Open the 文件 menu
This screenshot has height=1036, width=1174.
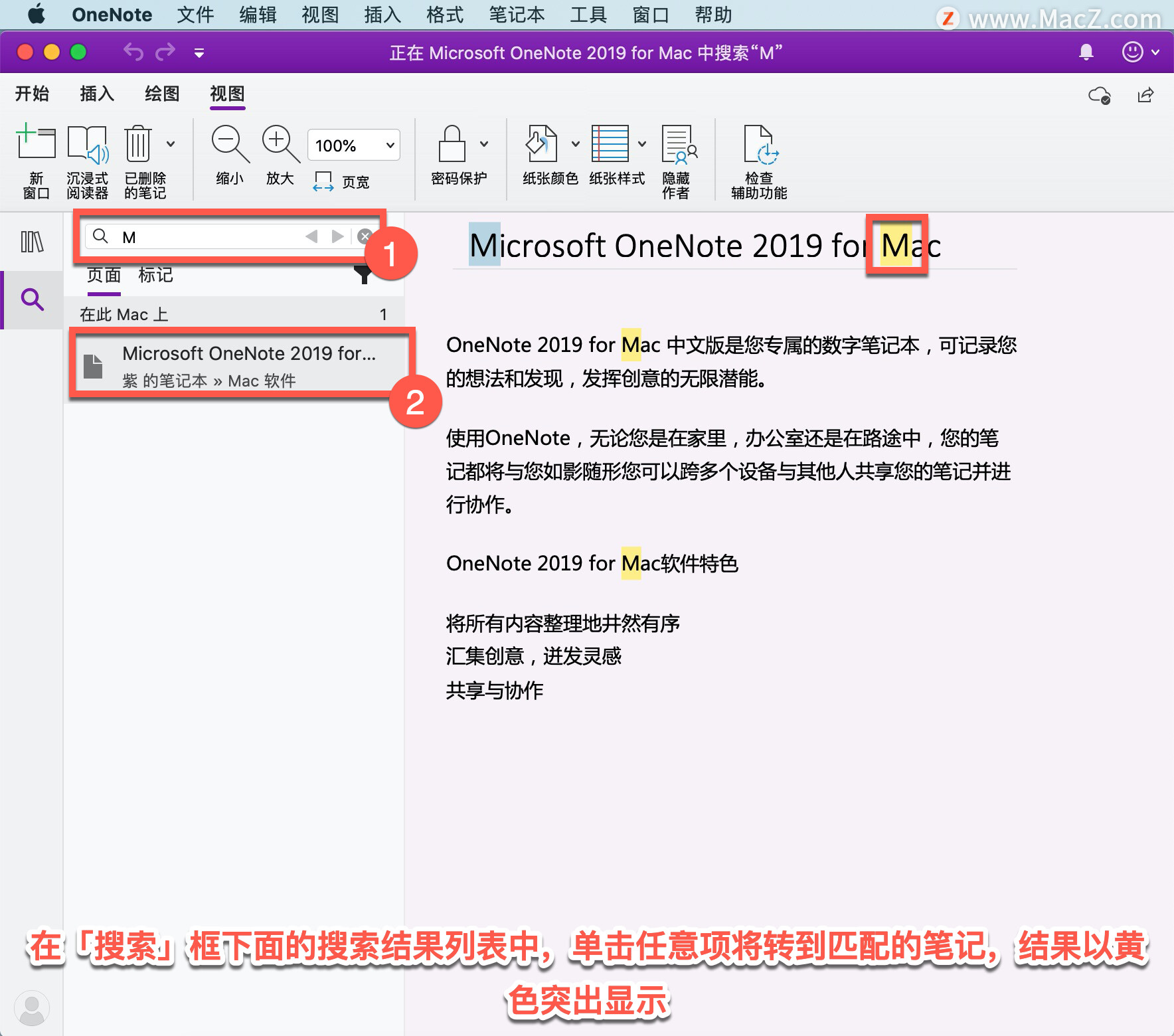click(x=196, y=15)
